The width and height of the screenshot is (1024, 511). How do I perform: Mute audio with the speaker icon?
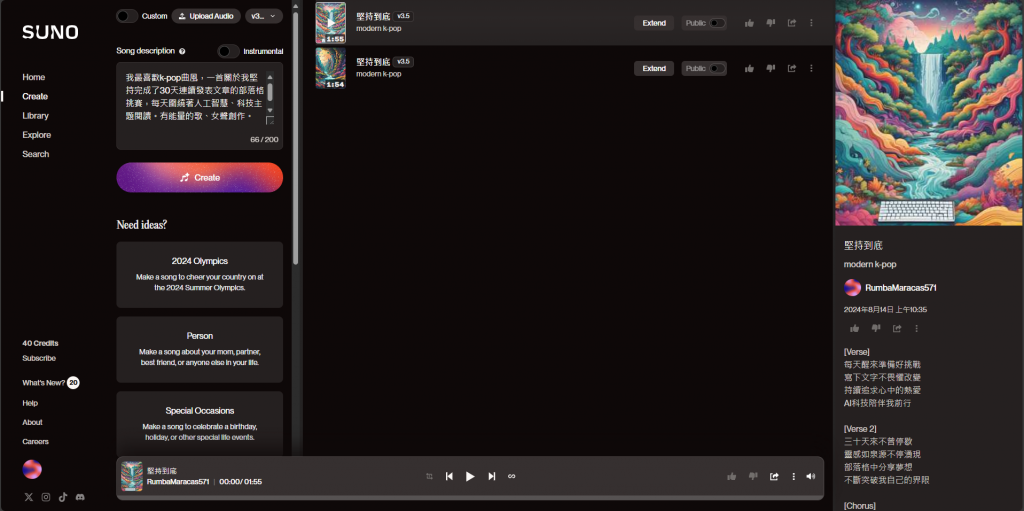(x=810, y=476)
